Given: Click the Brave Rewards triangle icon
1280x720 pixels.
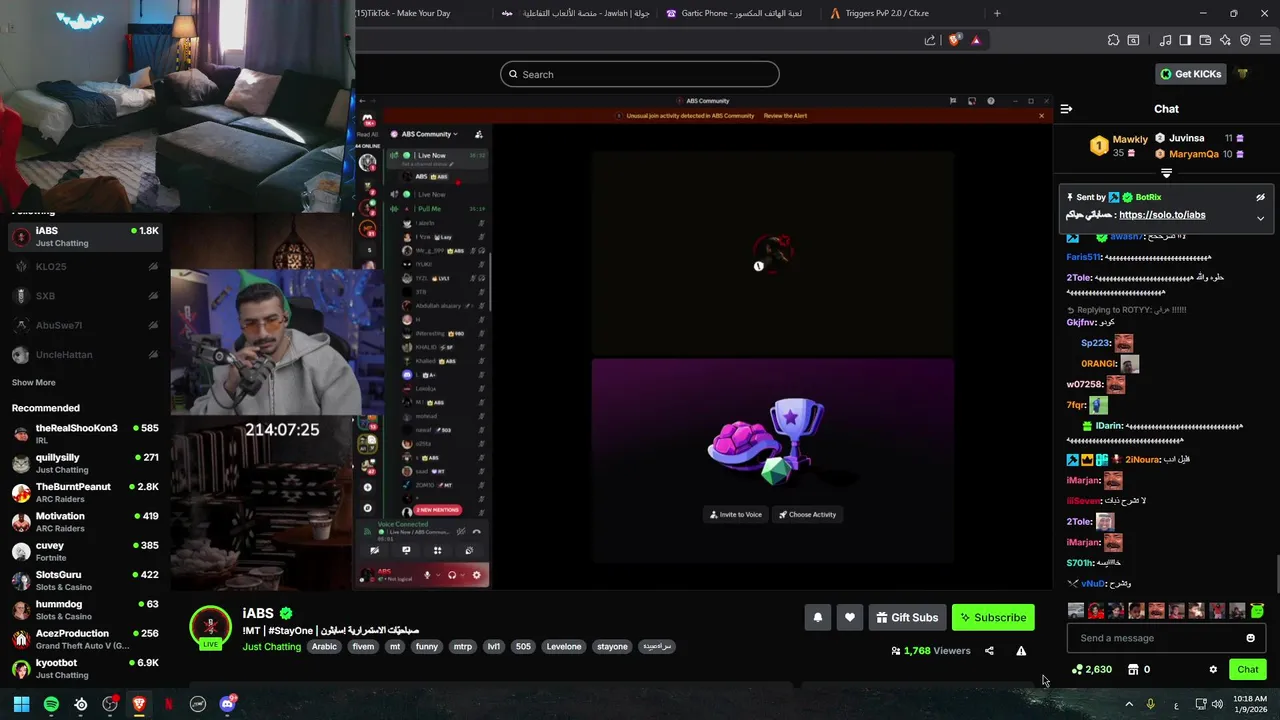Looking at the screenshot, I should tap(976, 40).
